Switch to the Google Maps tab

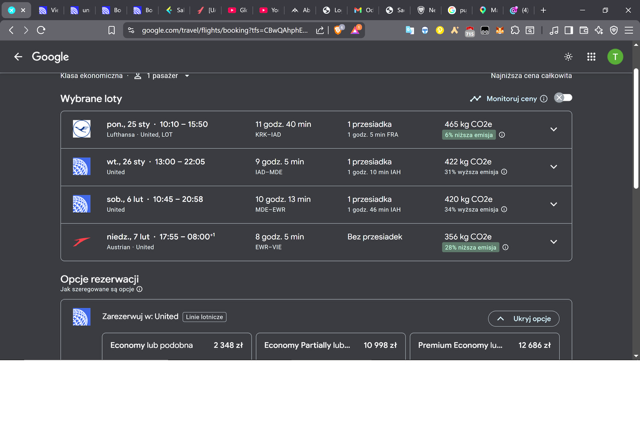click(x=489, y=10)
